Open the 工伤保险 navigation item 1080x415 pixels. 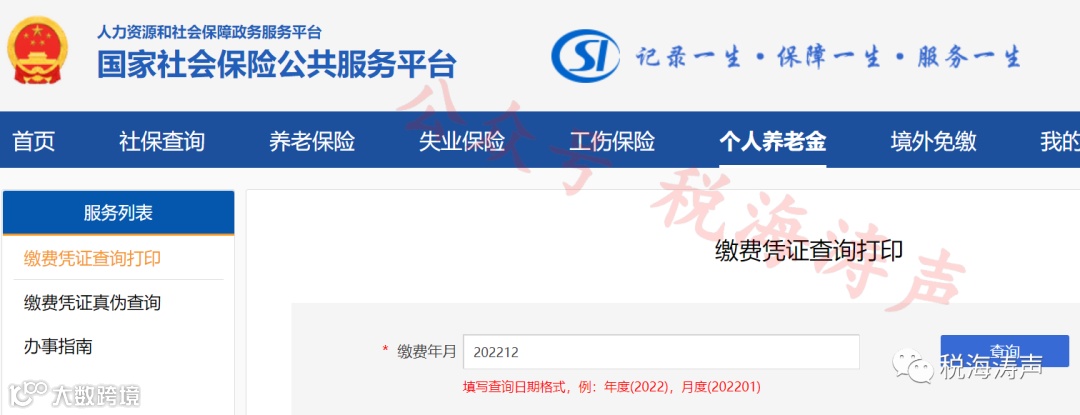click(x=612, y=142)
